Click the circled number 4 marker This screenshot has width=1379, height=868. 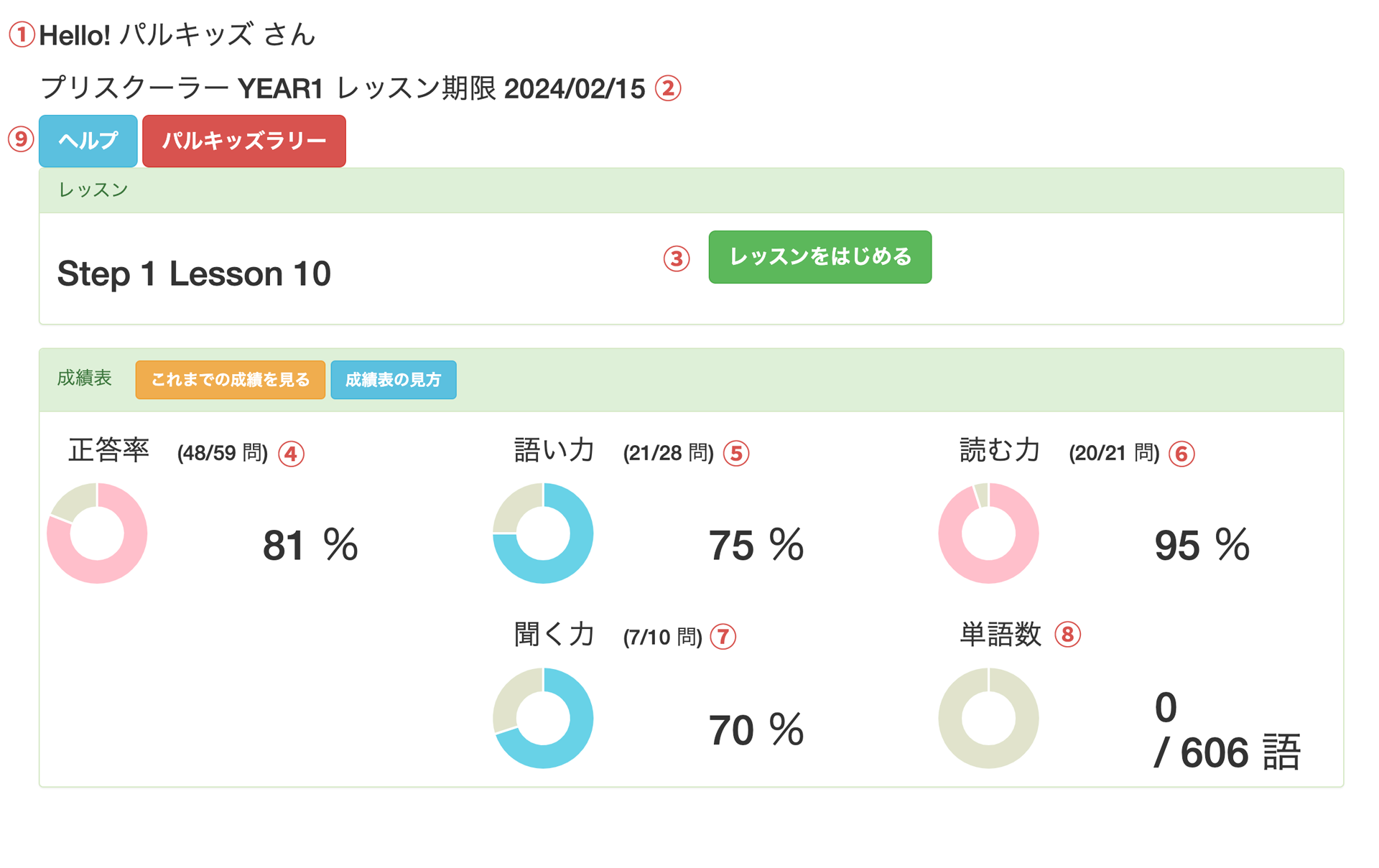pos(291,454)
